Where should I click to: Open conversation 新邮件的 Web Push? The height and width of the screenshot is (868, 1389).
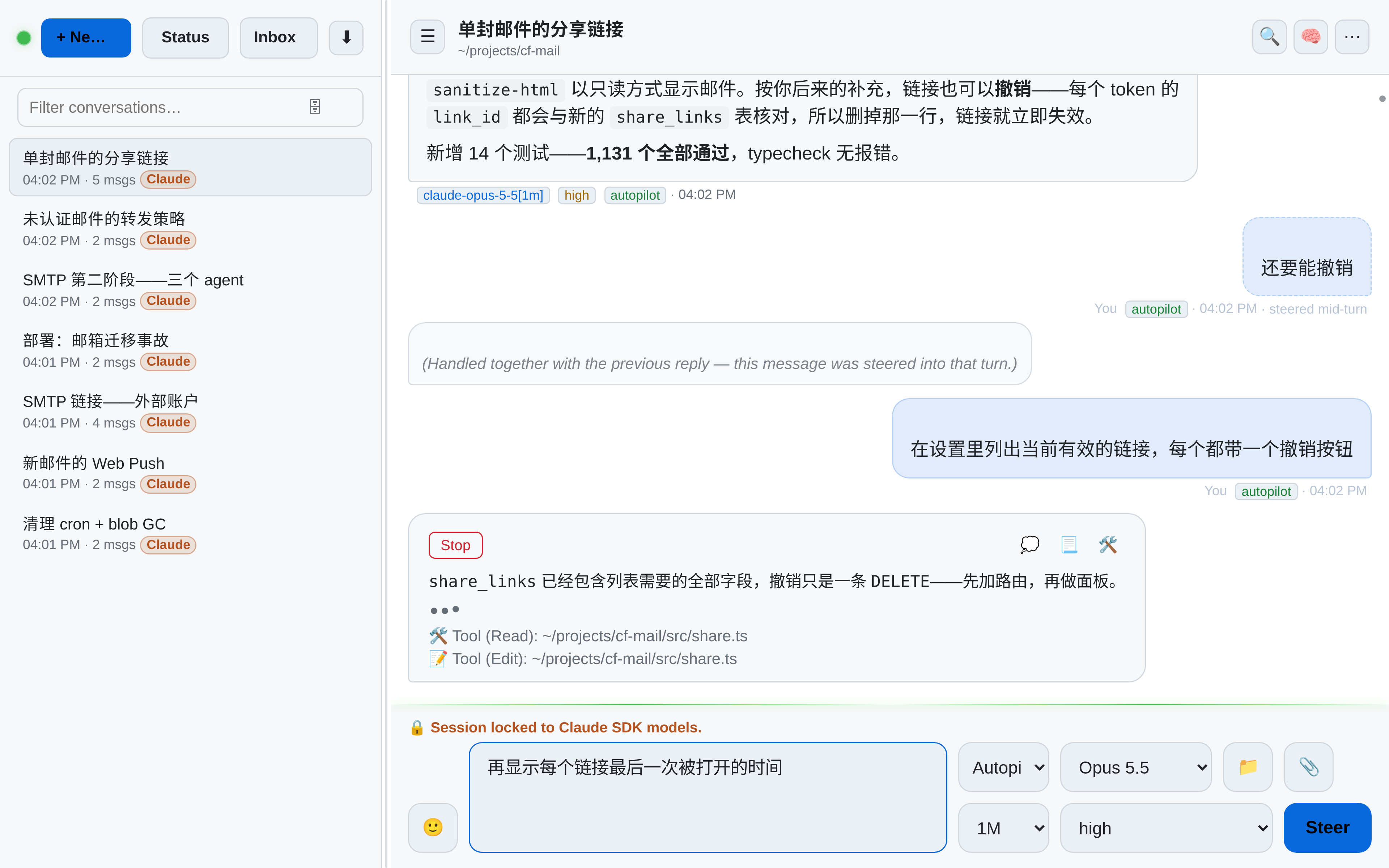190,472
